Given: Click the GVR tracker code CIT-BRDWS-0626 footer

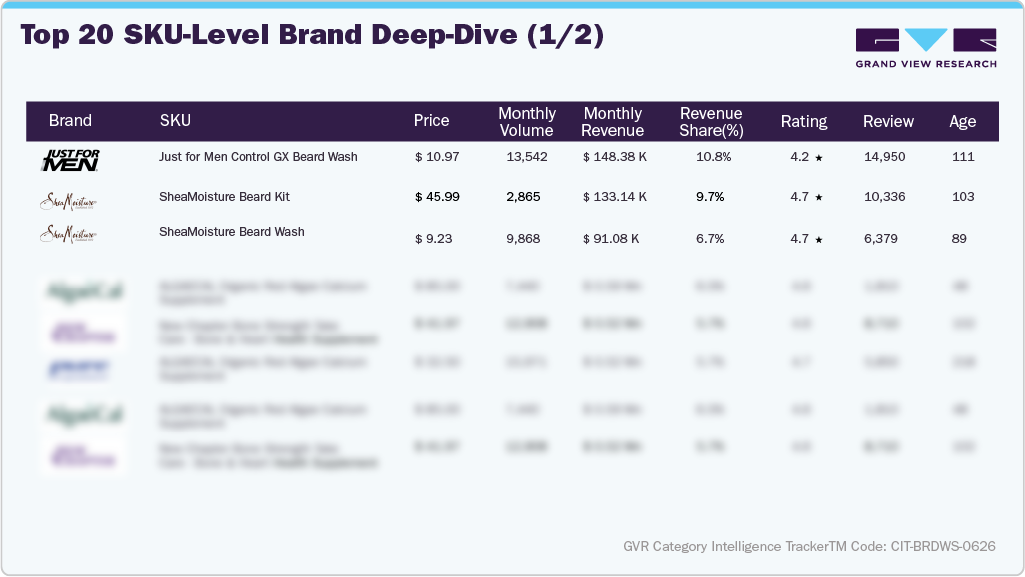Looking at the screenshot, I should [x=809, y=546].
